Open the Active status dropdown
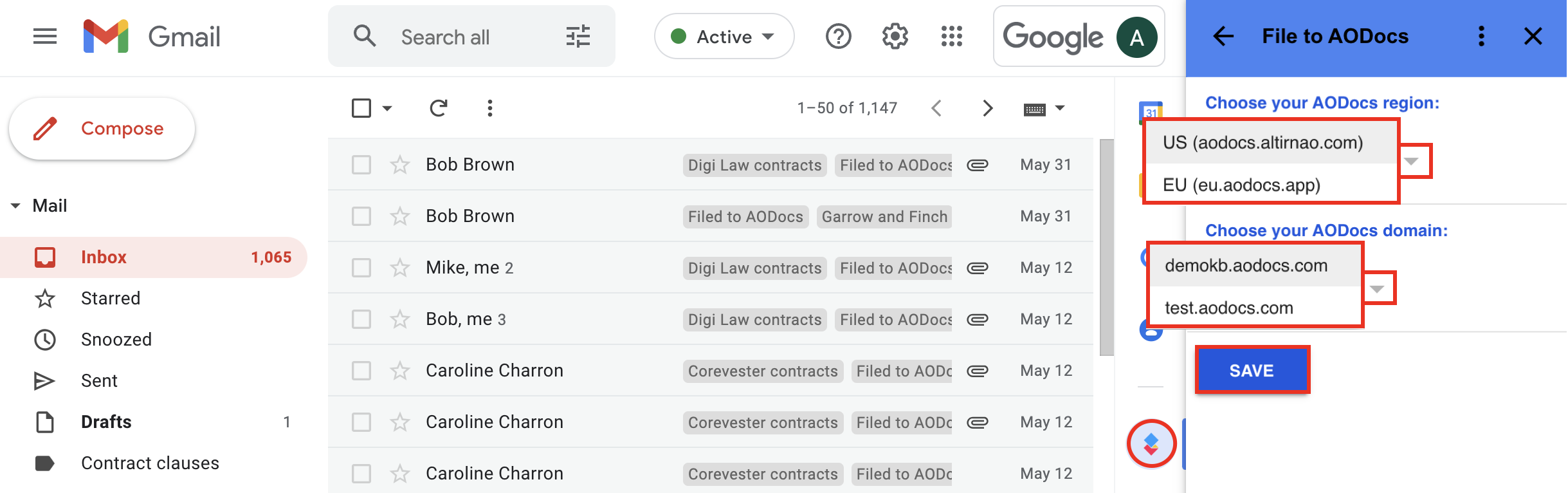 [724, 37]
